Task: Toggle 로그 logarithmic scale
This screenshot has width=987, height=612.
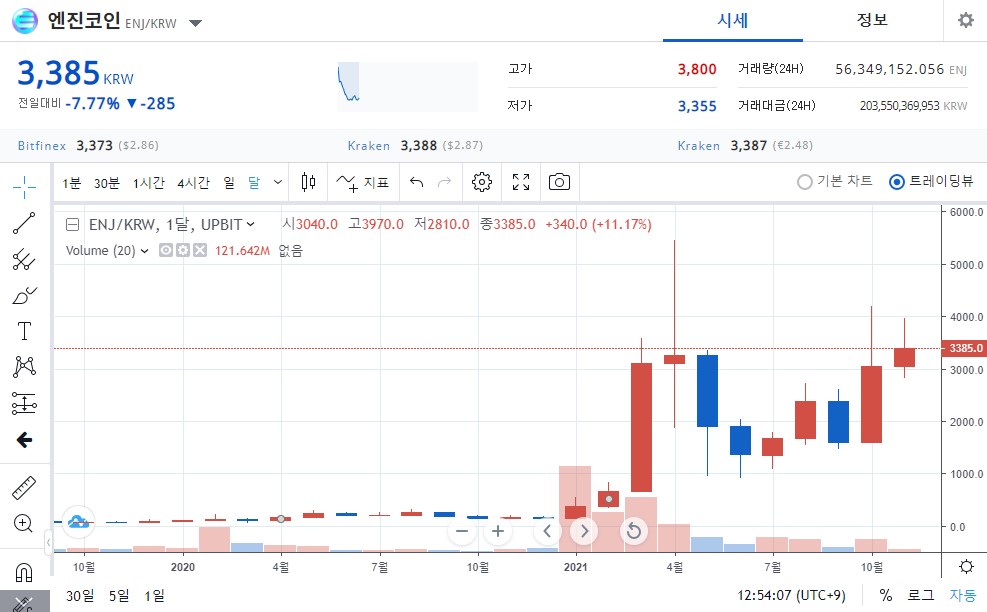Action: coord(921,595)
